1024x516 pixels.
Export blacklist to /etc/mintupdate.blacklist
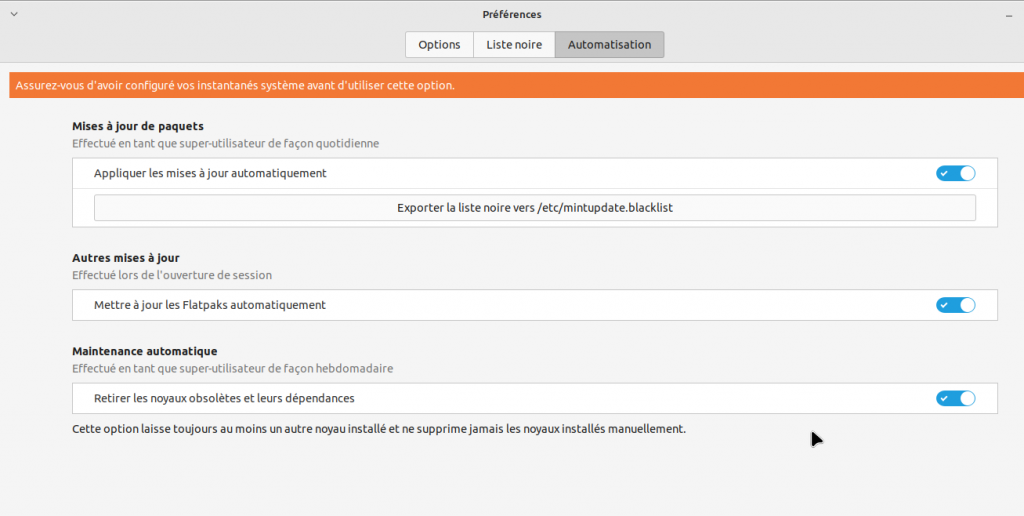pyautogui.click(x=534, y=208)
